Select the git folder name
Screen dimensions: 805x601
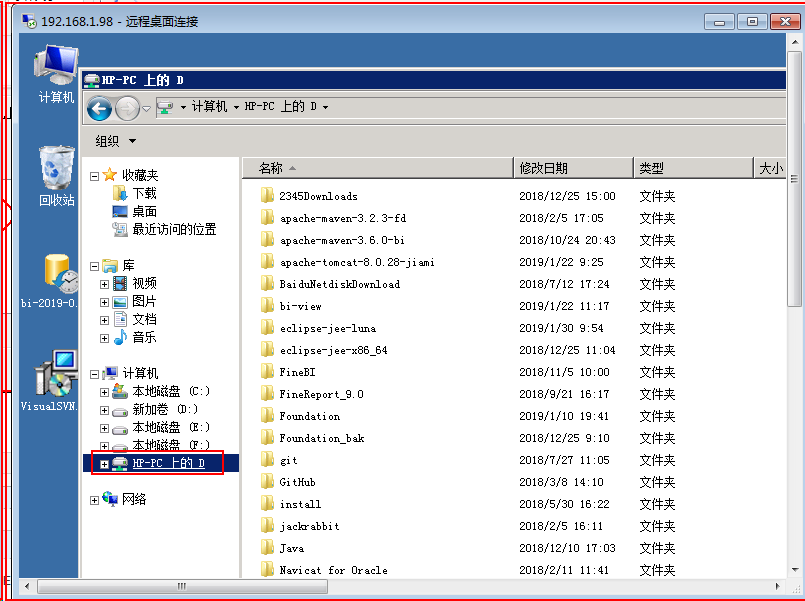coord(289,460)
